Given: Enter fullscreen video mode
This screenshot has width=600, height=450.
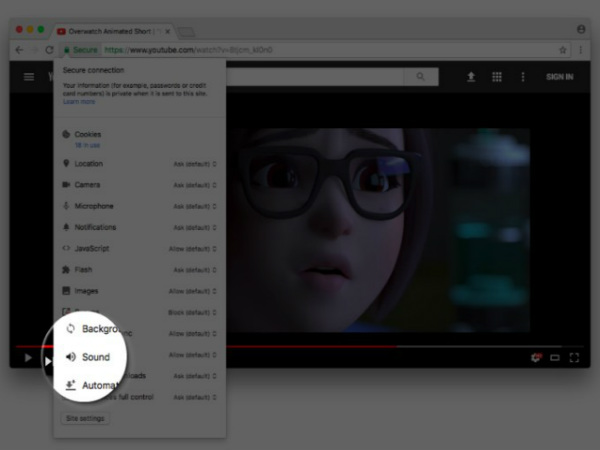Looking at the screenshot, I should [x=574, y=357].
